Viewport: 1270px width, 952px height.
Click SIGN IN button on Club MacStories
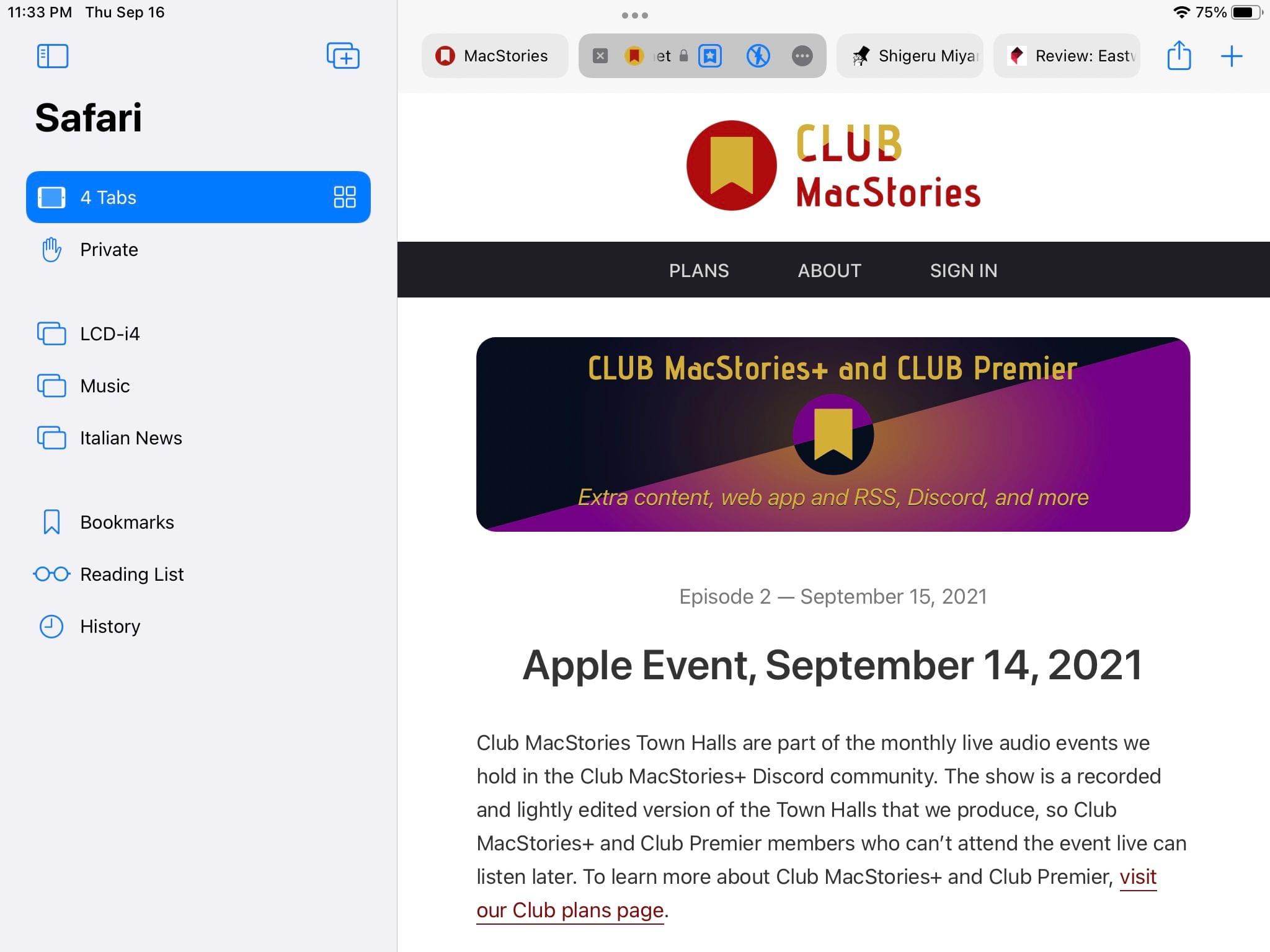click(963, 269)
